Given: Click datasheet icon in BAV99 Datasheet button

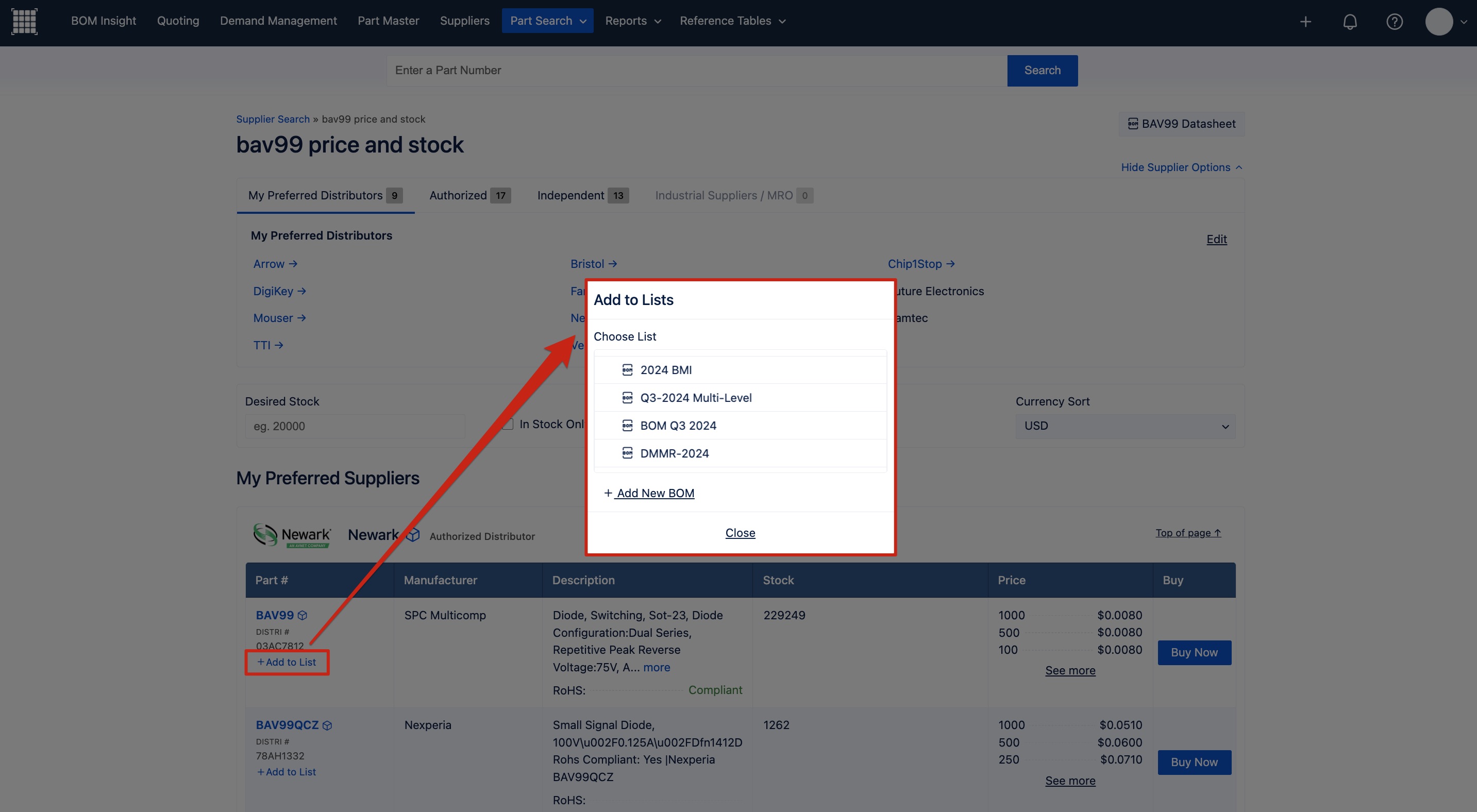Looking at the screenshot, I should click(1132, 124).
